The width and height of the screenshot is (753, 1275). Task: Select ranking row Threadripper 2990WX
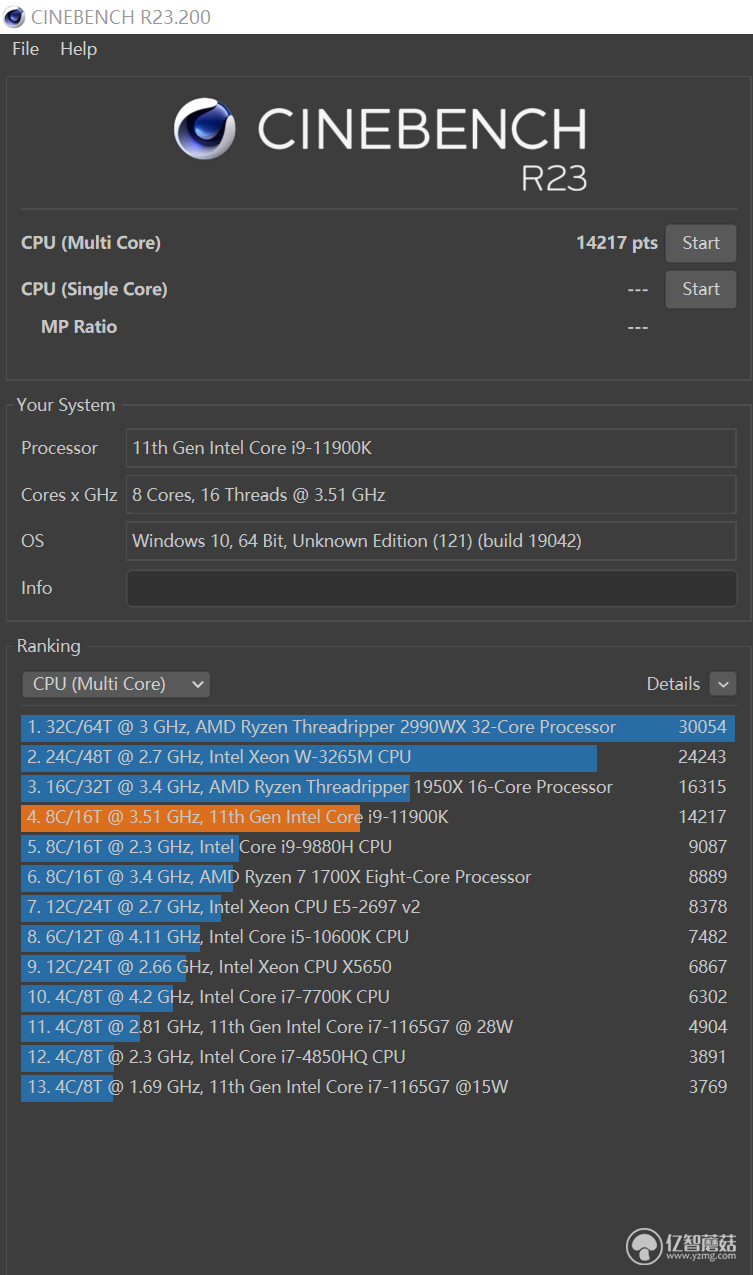coord(378,727)
